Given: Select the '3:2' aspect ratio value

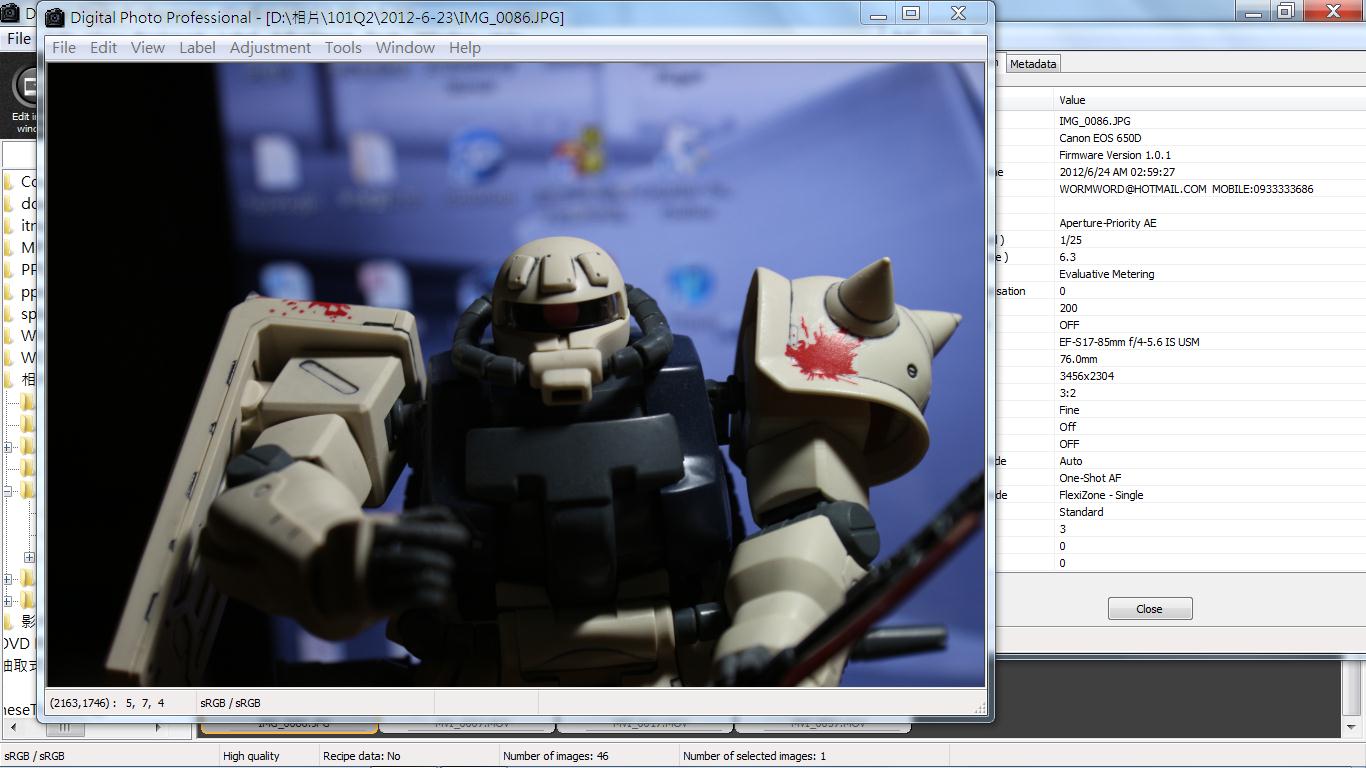Looking at the screenshot, I should click(x=1067, y=393).
